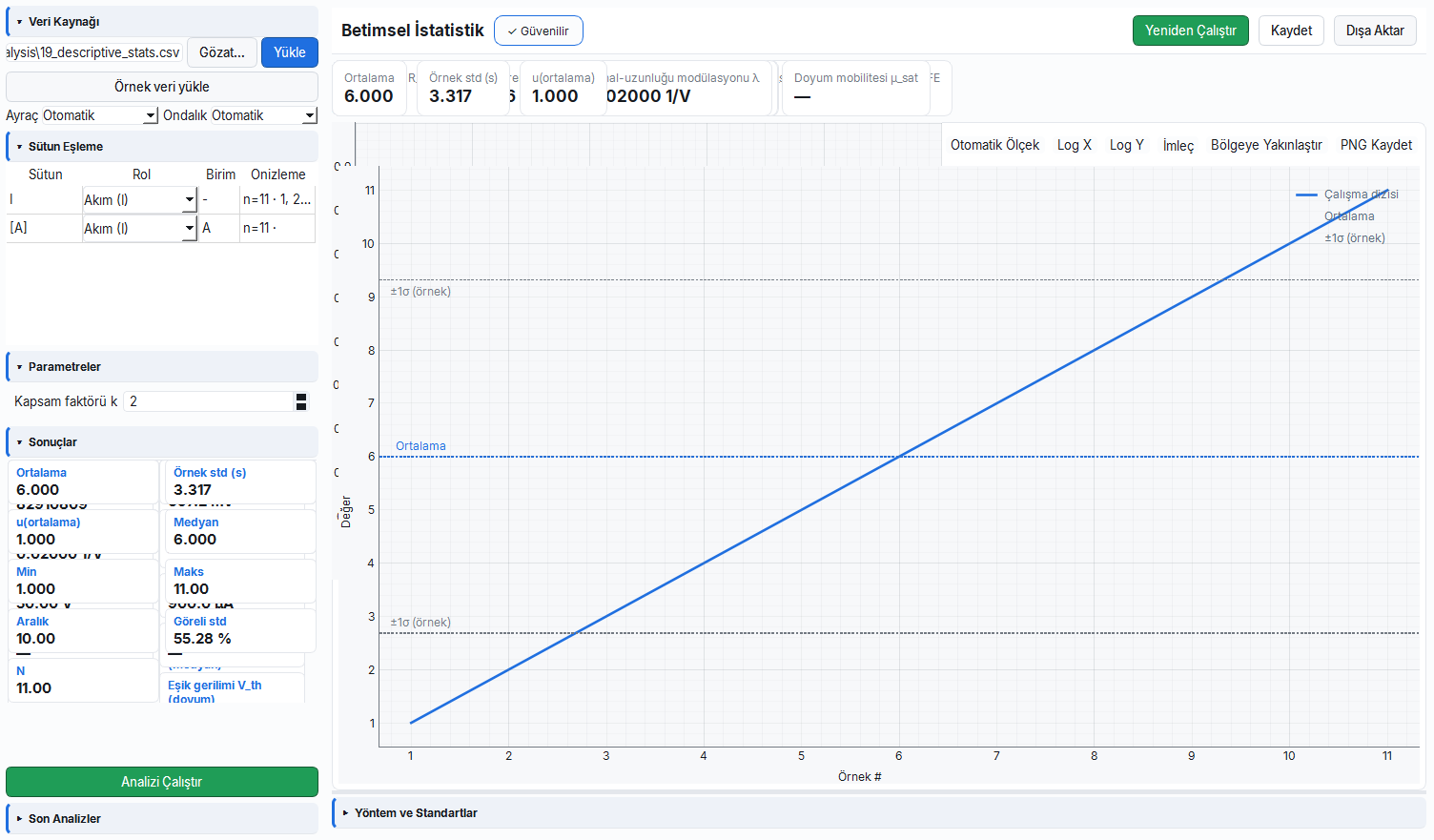1434x840 pixels.
Task: Toggle Log X axis scaling
Action: point(1075,145)
